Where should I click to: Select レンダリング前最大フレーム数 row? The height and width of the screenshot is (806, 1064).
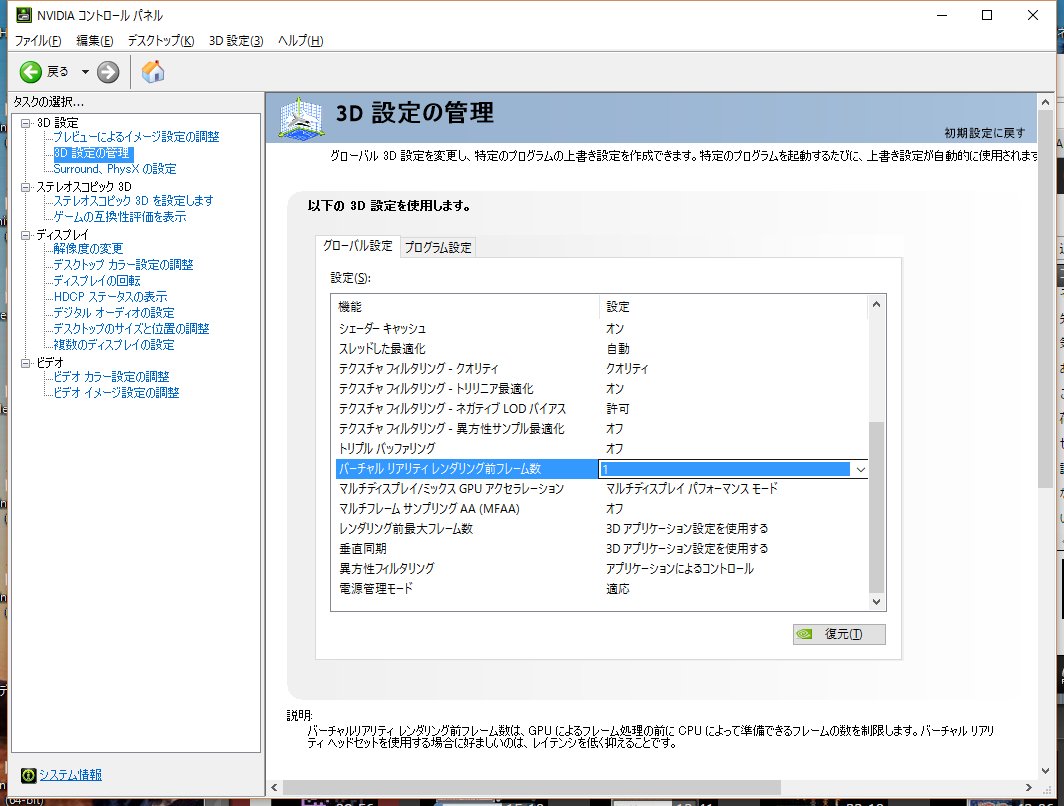(601, 529)
